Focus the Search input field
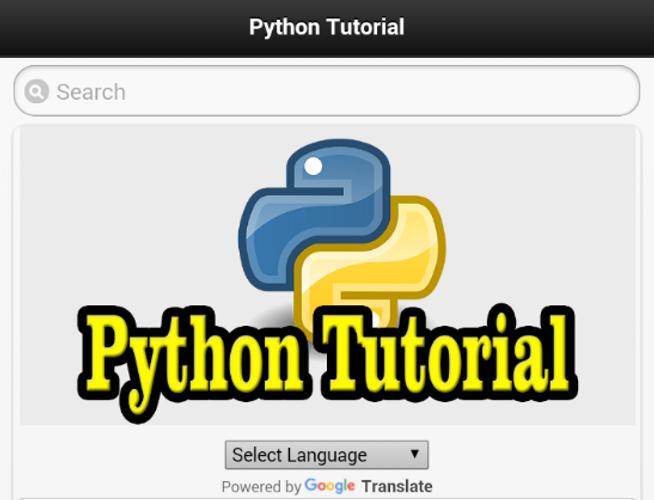The height and width of the screenshot is (500, 654). click(x=327, y=91)
